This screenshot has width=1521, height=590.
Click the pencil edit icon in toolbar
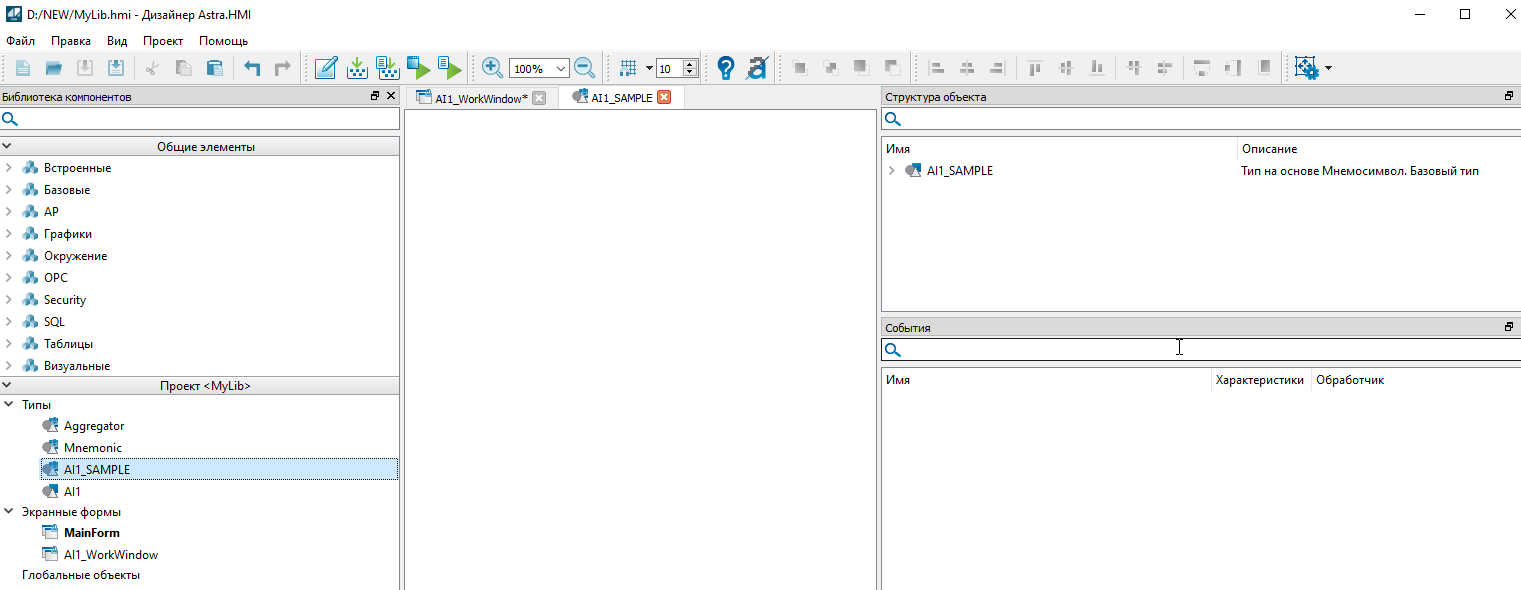[325, 68]
